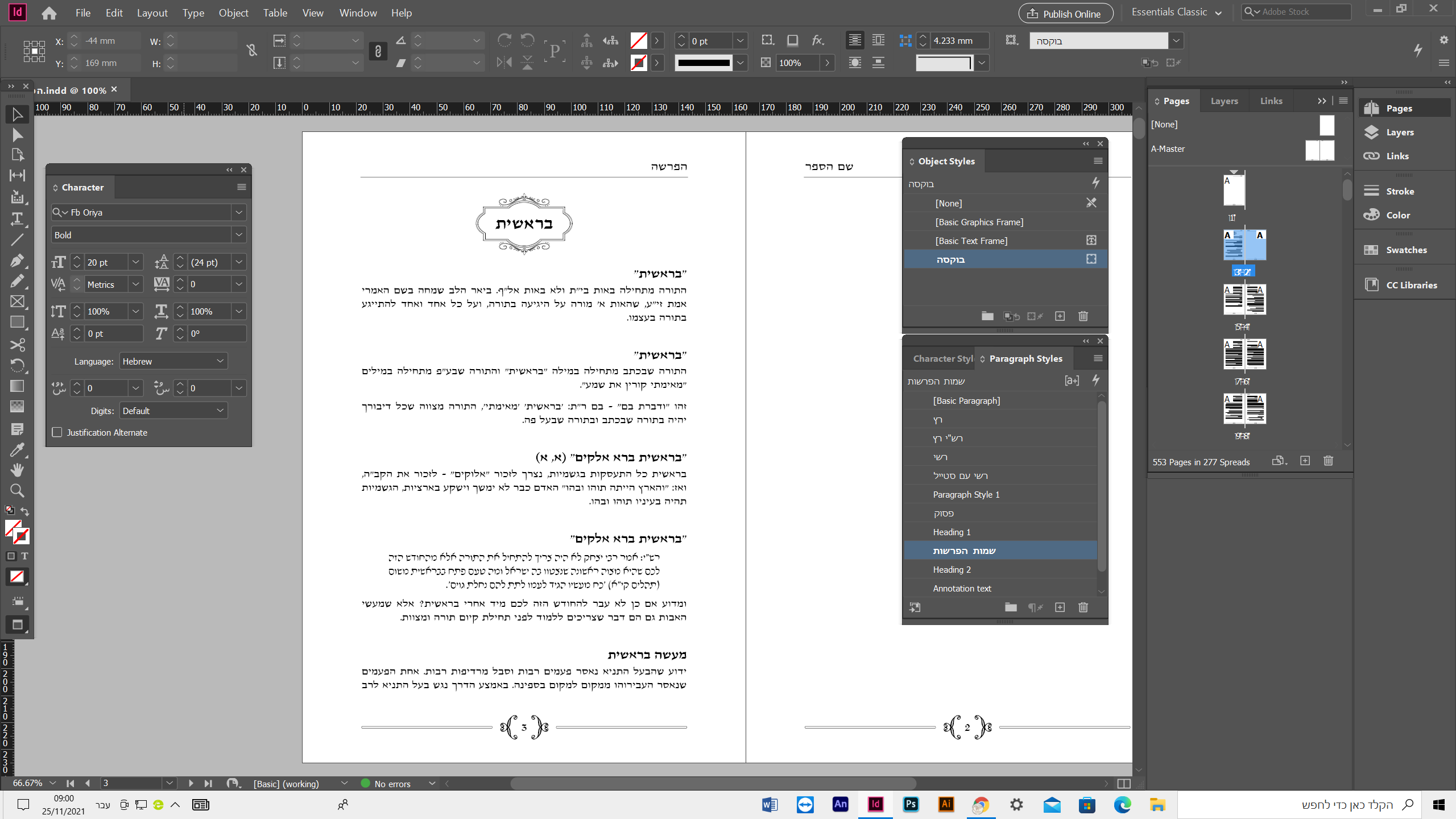Screen dimensions: 1456x819
Task: Open the Swatches panel button
Action: pos(1405,250)
